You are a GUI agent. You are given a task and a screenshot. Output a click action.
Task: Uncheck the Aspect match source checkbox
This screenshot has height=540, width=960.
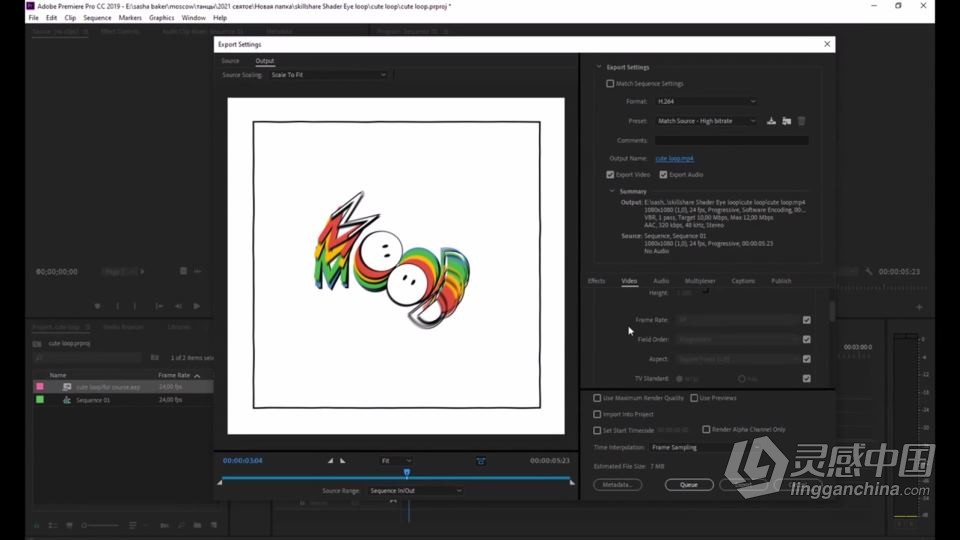point(806,359)
